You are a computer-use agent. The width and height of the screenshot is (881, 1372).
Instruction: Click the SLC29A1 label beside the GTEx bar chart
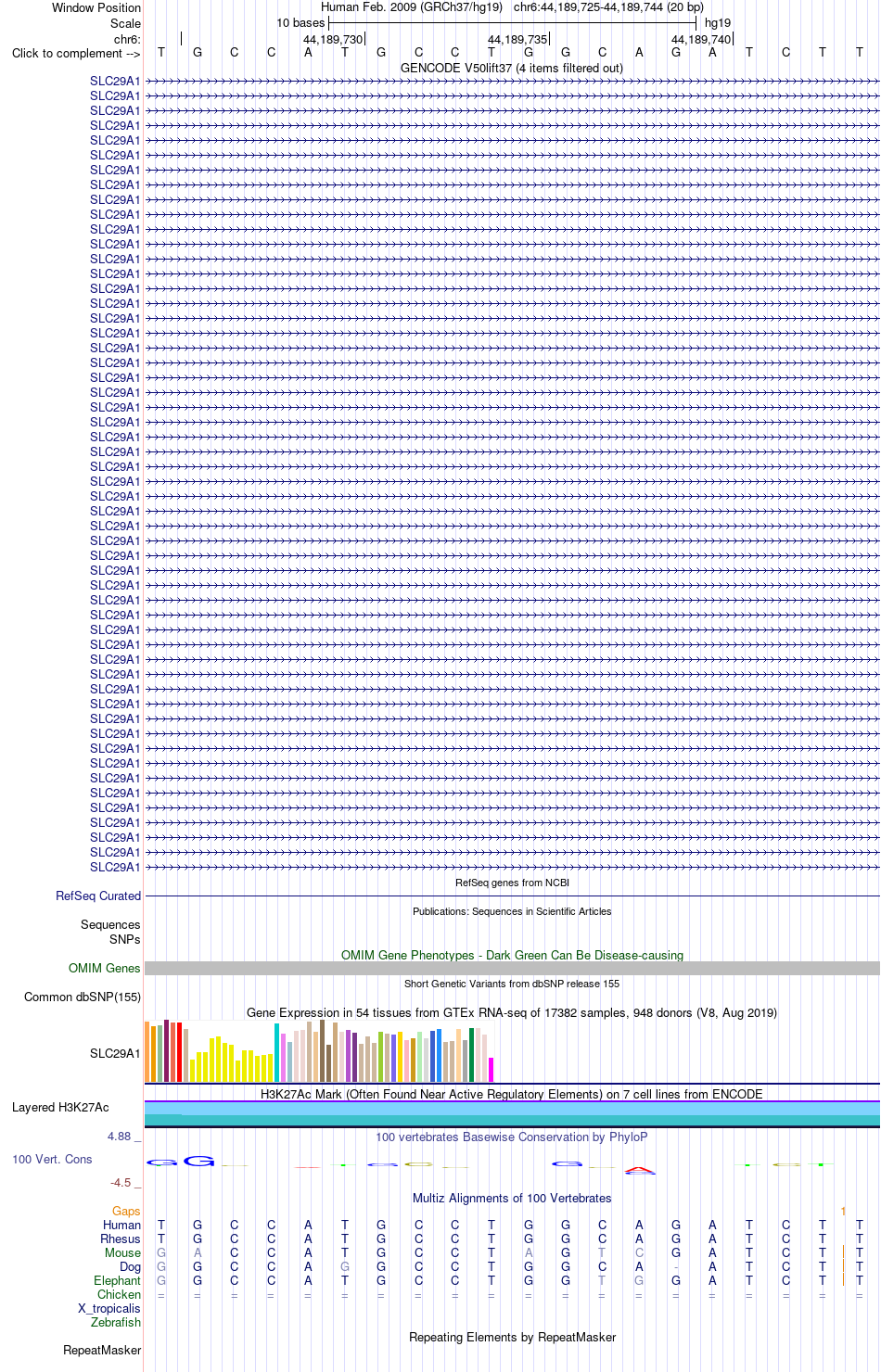click(x=115, y=1053)
